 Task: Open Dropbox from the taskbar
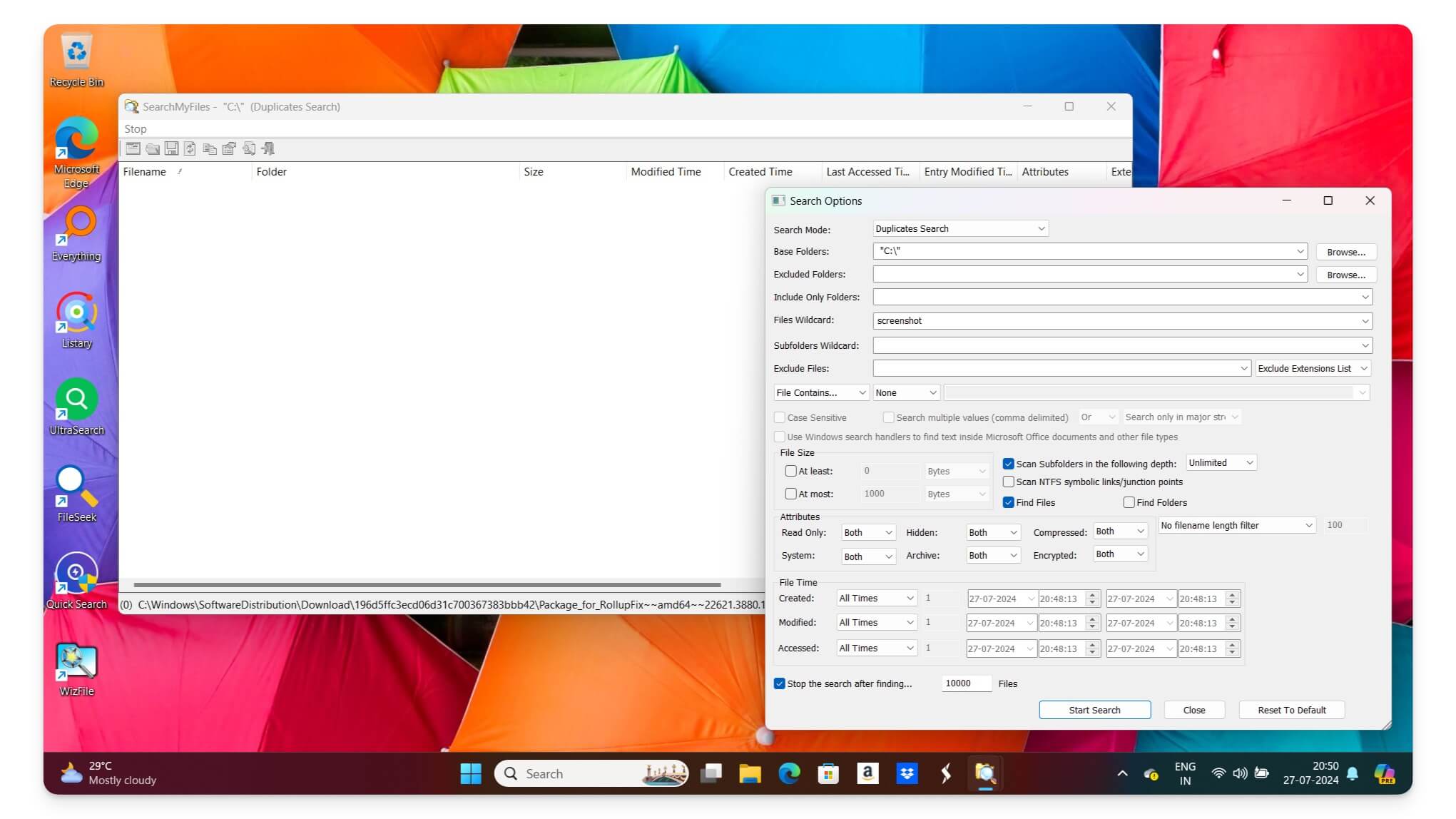(907, 773)
